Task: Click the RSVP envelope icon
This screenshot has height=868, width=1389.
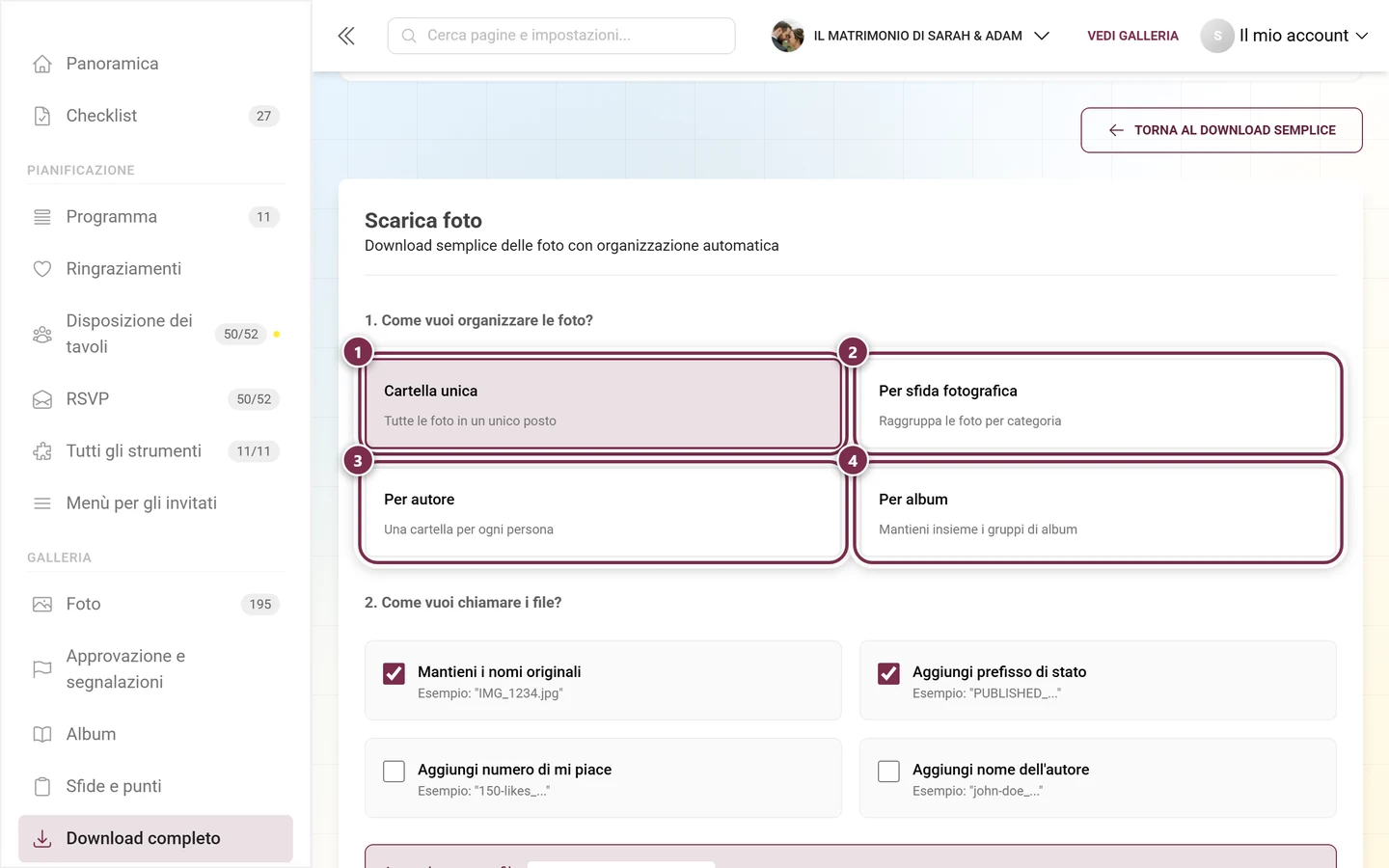Action: [x=42, y=399]
